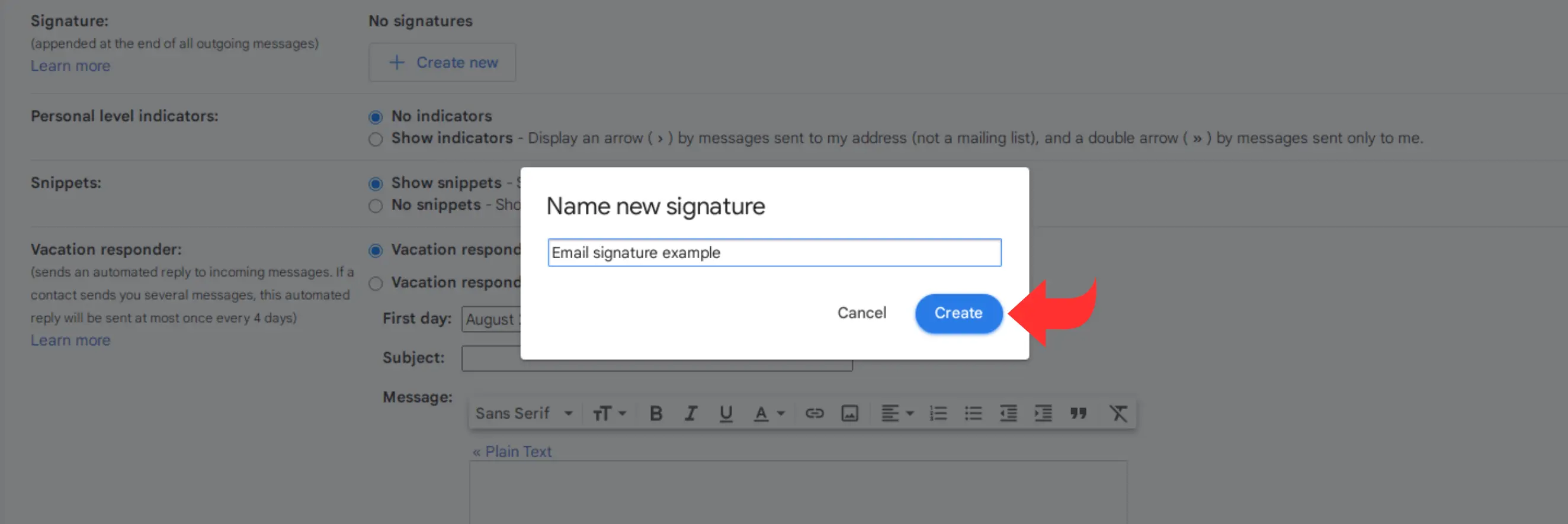The height and width of the screenshot is (524, 1568).
Task: Click the First day date field
Action: [491, 319]
